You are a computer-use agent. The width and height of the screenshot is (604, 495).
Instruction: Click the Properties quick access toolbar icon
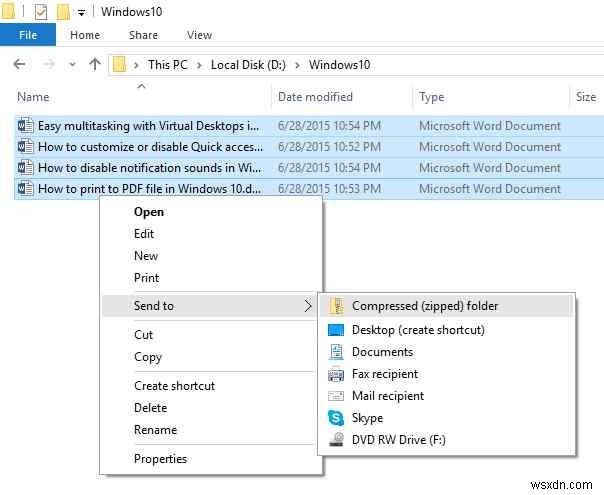41,12
